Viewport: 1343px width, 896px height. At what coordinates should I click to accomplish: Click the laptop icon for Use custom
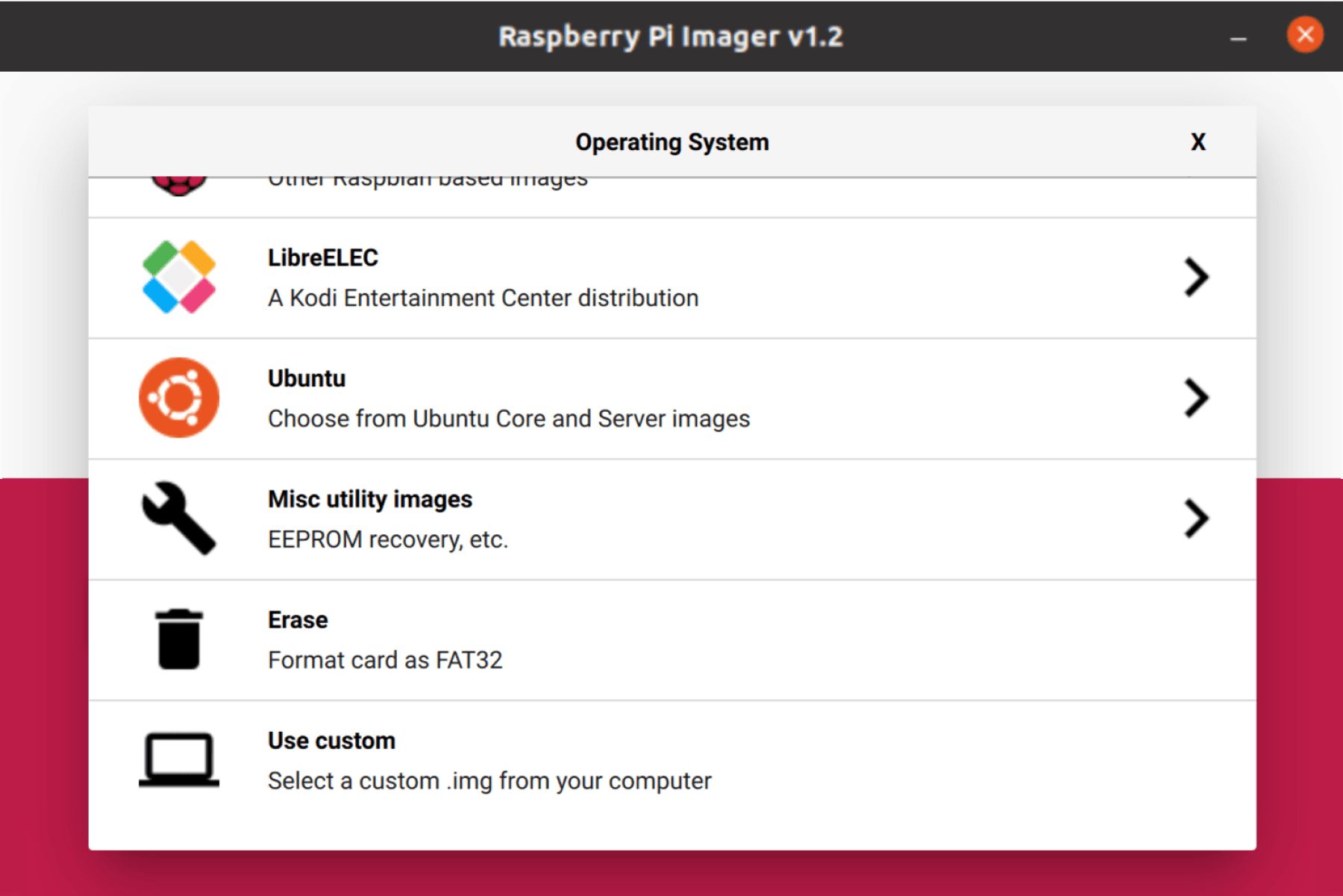179,760
